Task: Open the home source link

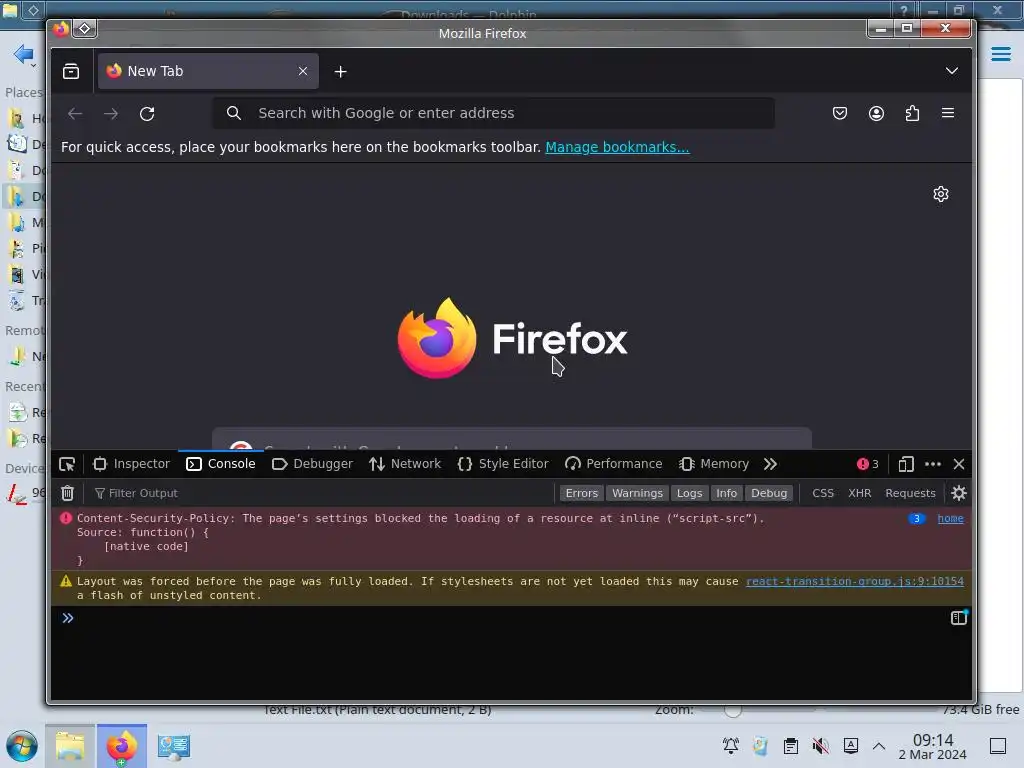Action: (950, 519)
